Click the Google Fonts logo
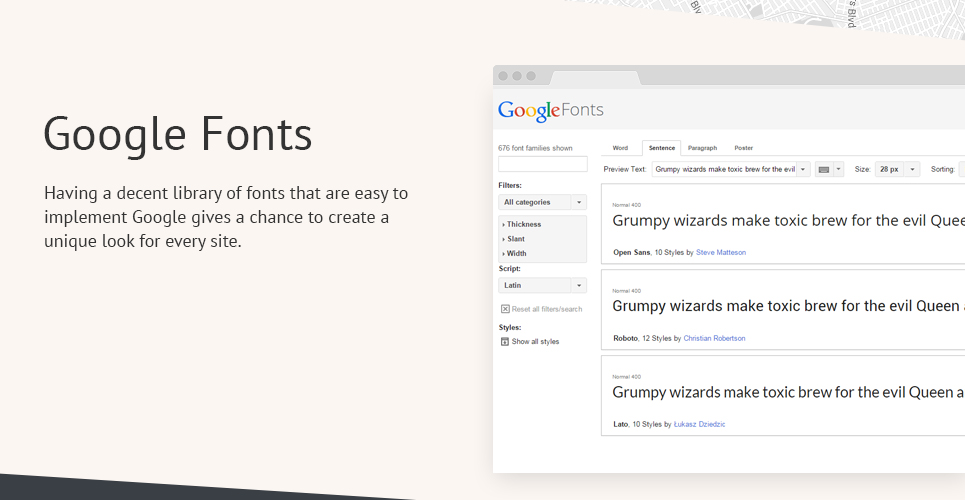The image size is (965, 500). (550, 111)
